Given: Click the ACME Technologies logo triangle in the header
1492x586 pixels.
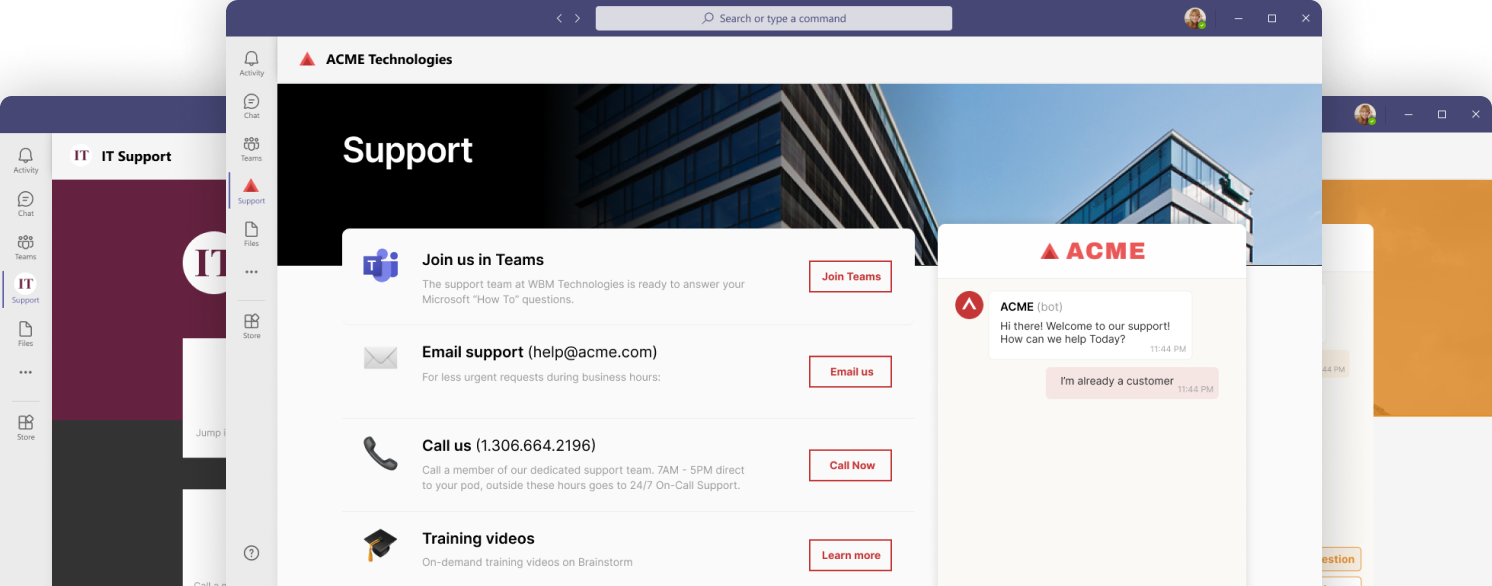Looking at the screenshot, I should pos(308,59).
